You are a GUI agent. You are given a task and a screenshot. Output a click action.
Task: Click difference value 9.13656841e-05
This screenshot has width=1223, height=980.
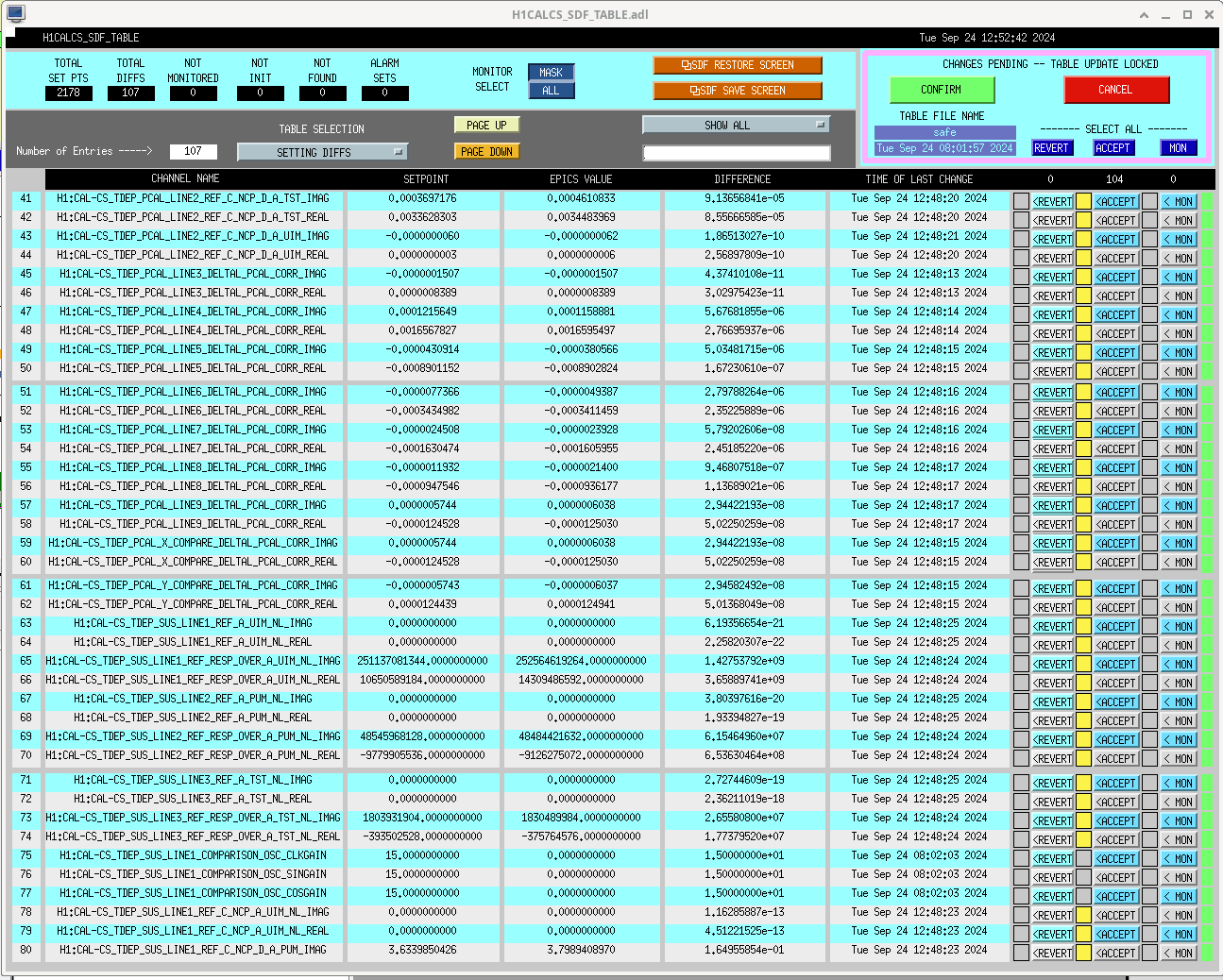click(744, 198)
